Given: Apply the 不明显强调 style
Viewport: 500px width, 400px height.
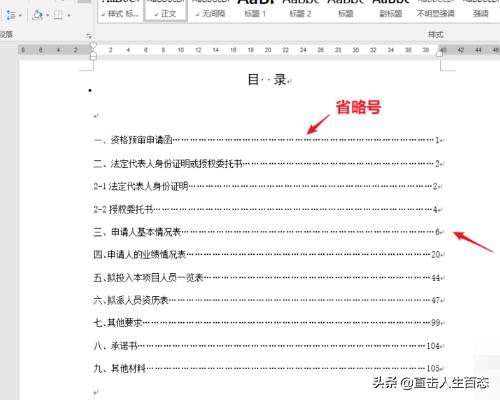Looking at the screenshot, I should tap(436, 11).
